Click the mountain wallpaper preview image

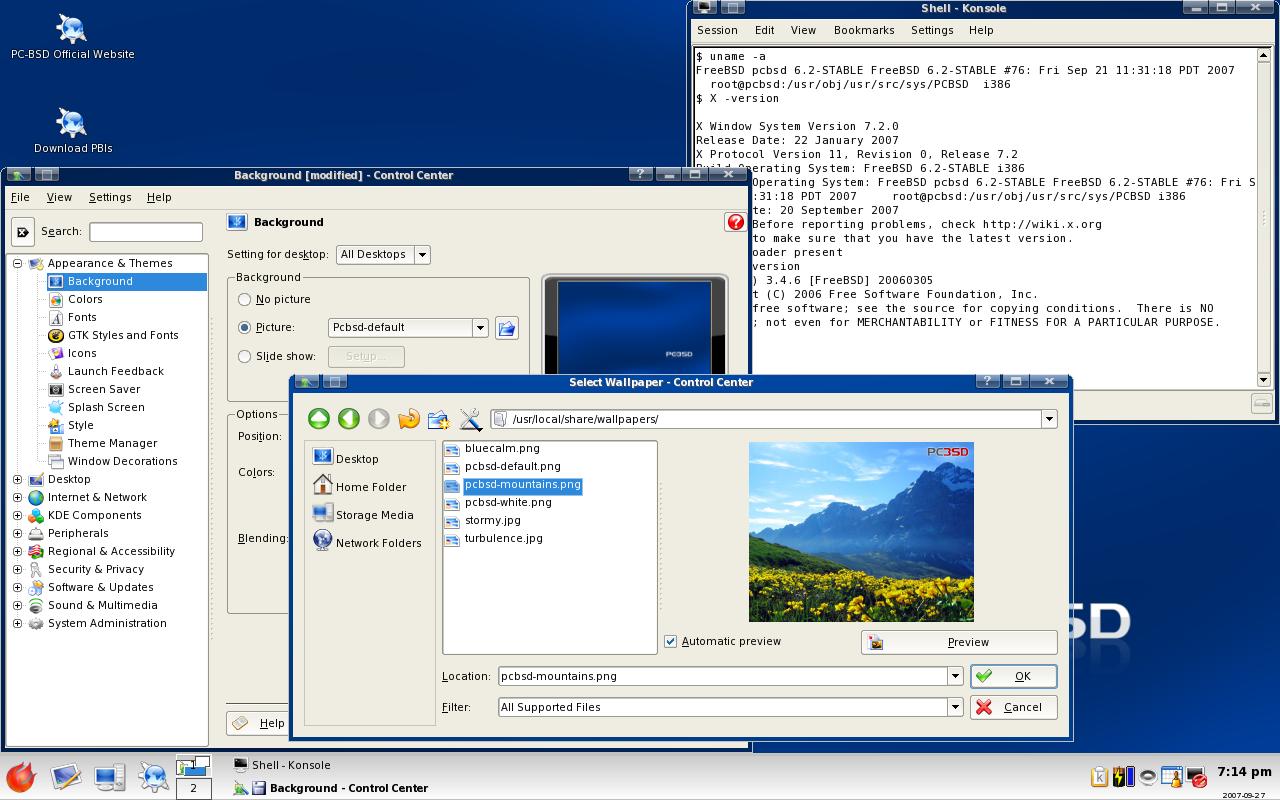point(861,532)
